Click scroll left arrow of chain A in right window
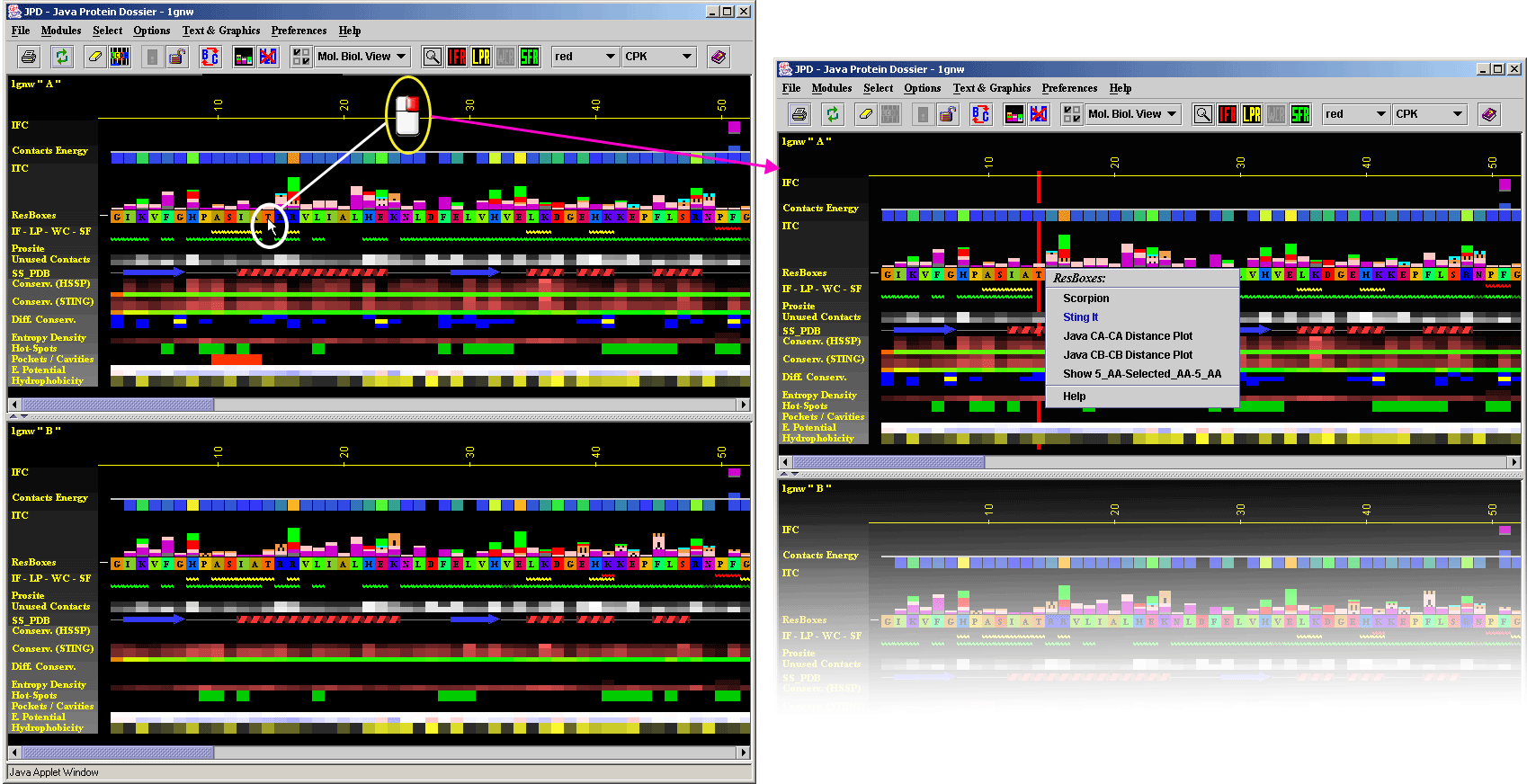 tap(786, 462)
